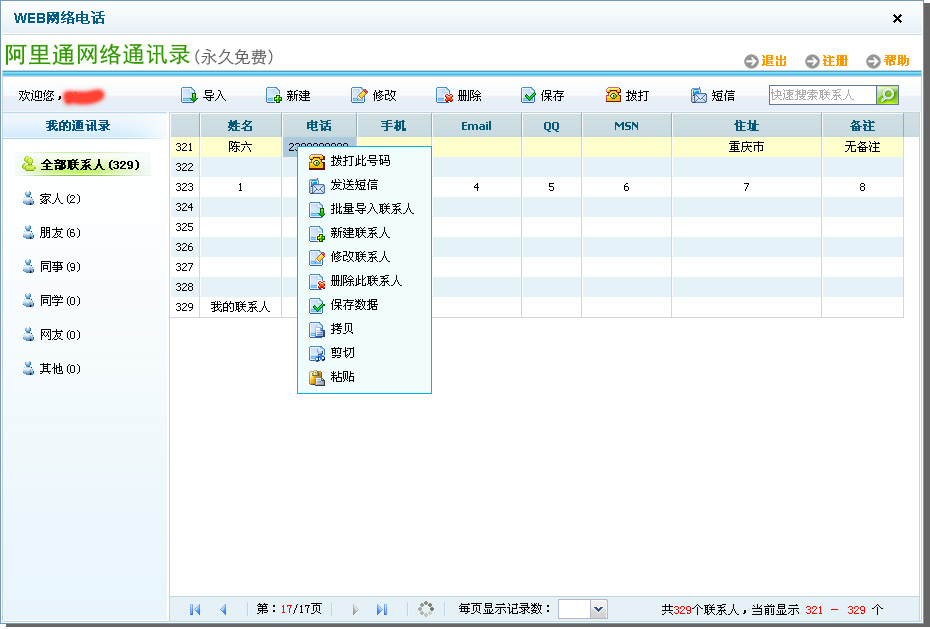Click the 全部联系人 green people icon
This screenshot has height=629, width=930.
tap(28, 164)
